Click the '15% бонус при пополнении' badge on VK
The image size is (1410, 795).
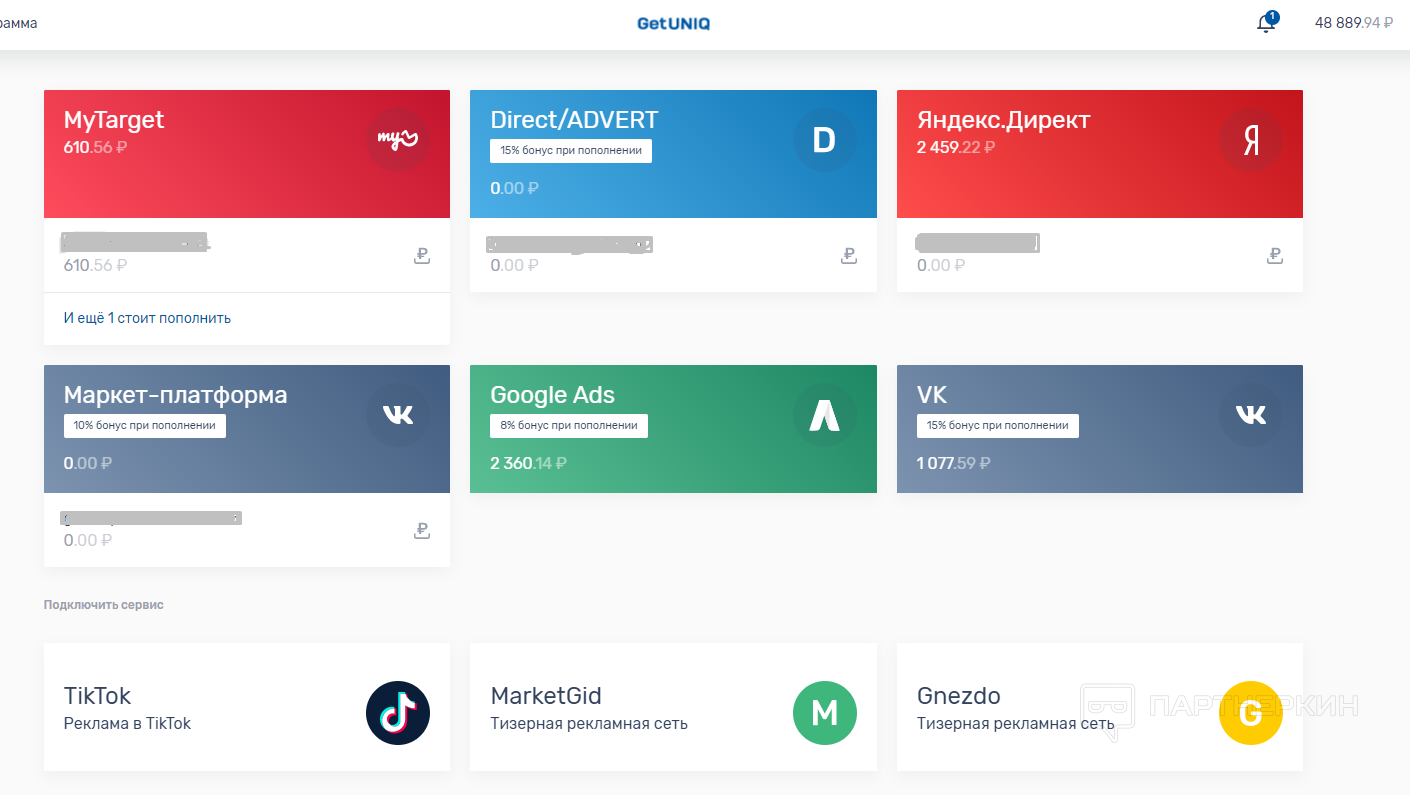tap(997, 425)
